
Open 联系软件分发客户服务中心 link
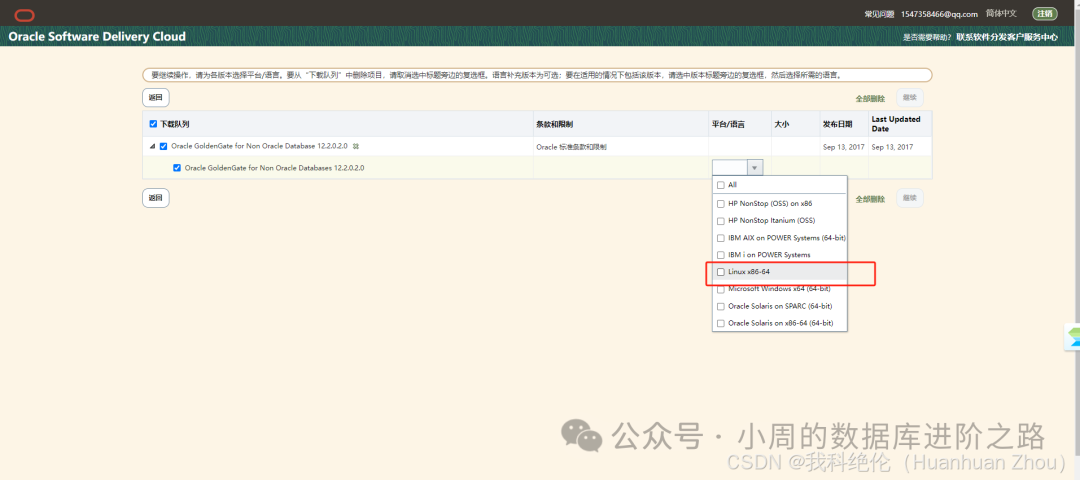coord(1007,37)
